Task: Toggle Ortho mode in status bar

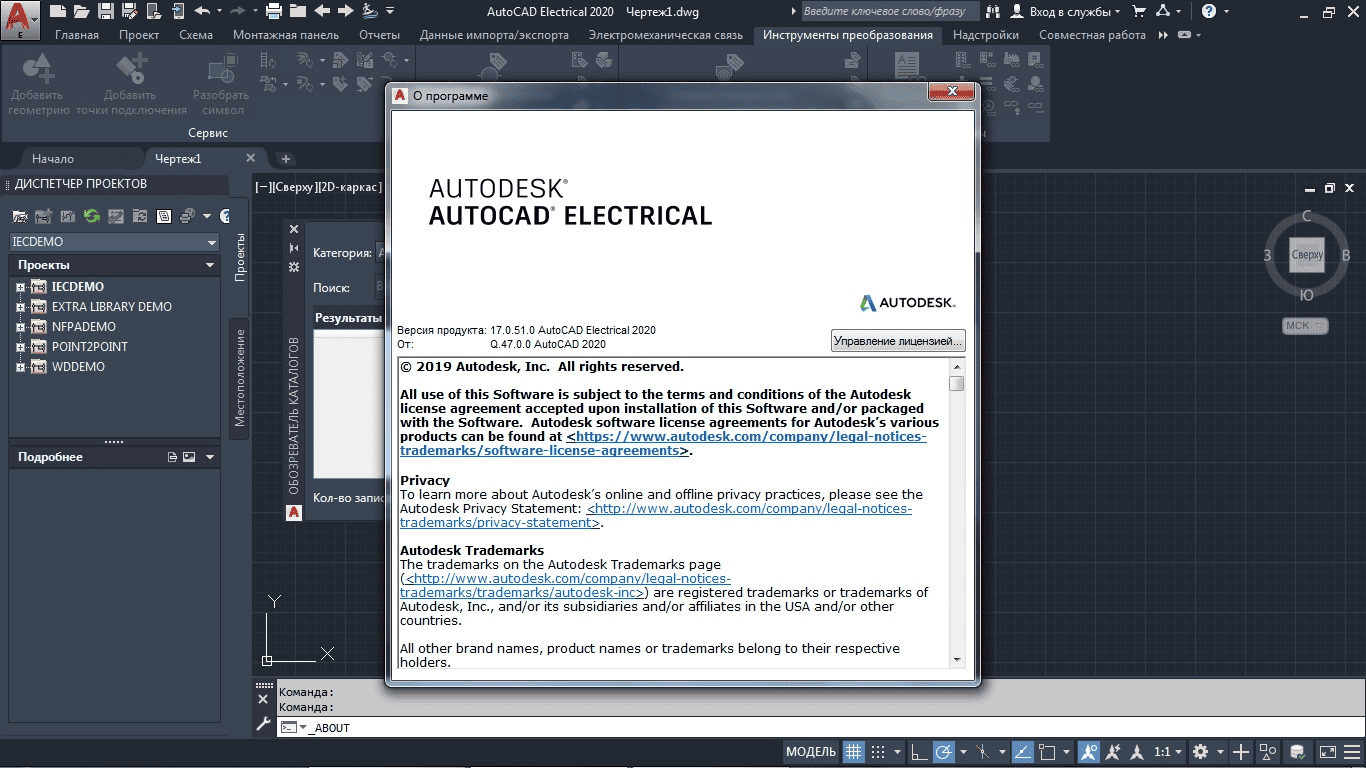Action: pos(919,752)
